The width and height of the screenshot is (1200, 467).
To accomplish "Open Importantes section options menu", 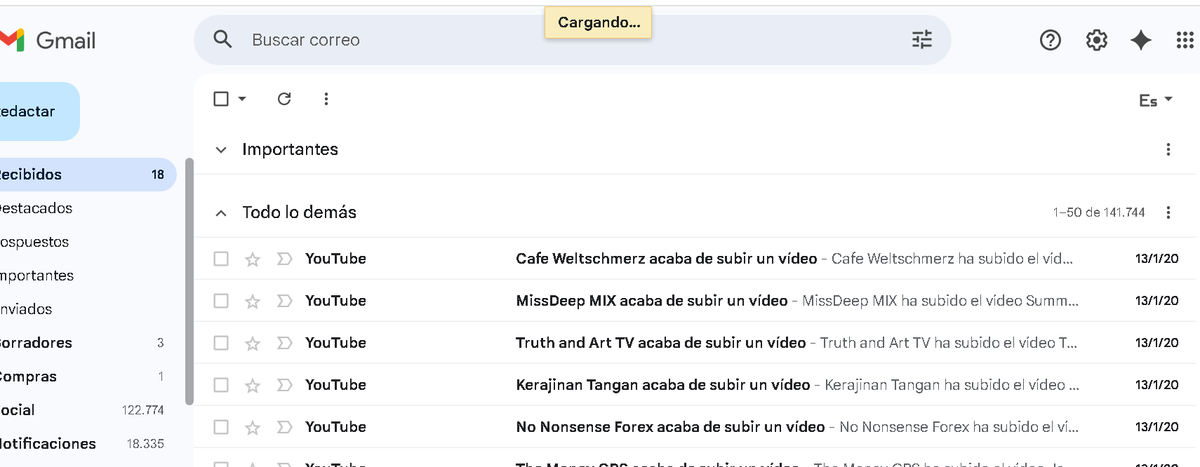I will click(1168, 150).
